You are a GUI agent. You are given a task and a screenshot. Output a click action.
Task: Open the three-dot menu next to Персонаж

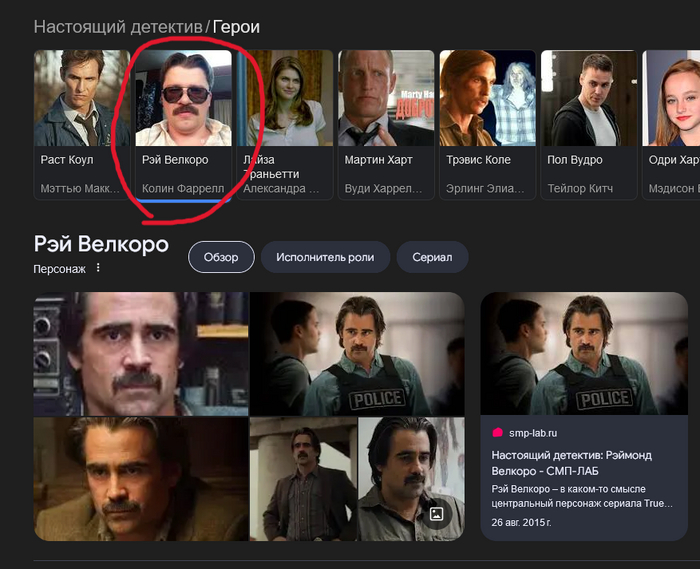point(98,268)
